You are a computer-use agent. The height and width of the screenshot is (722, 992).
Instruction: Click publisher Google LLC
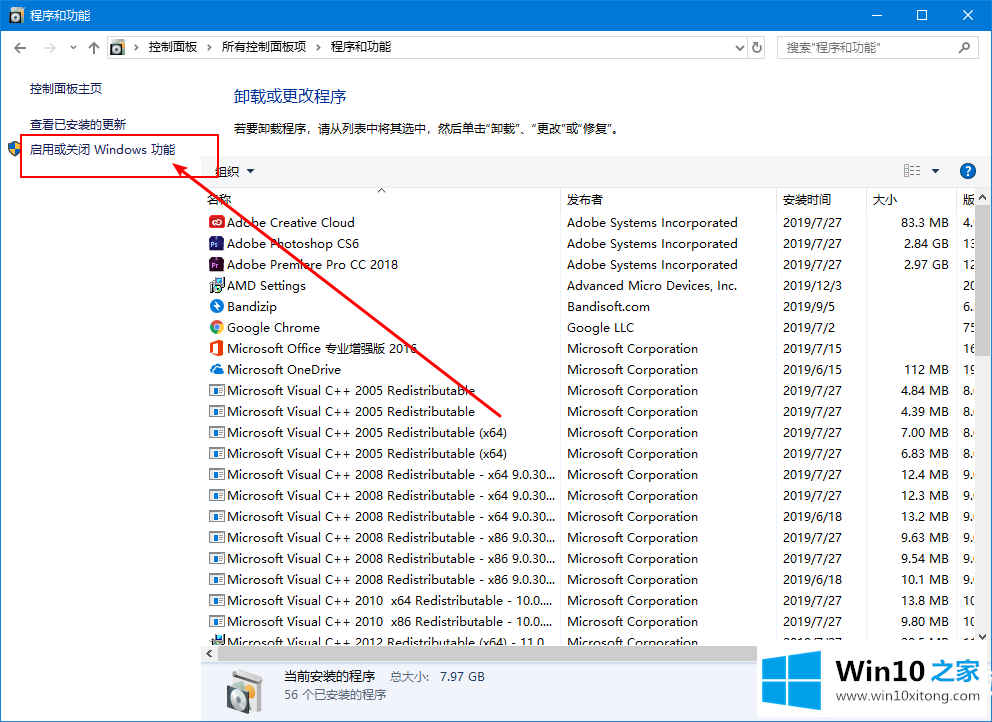coord(600,327)
